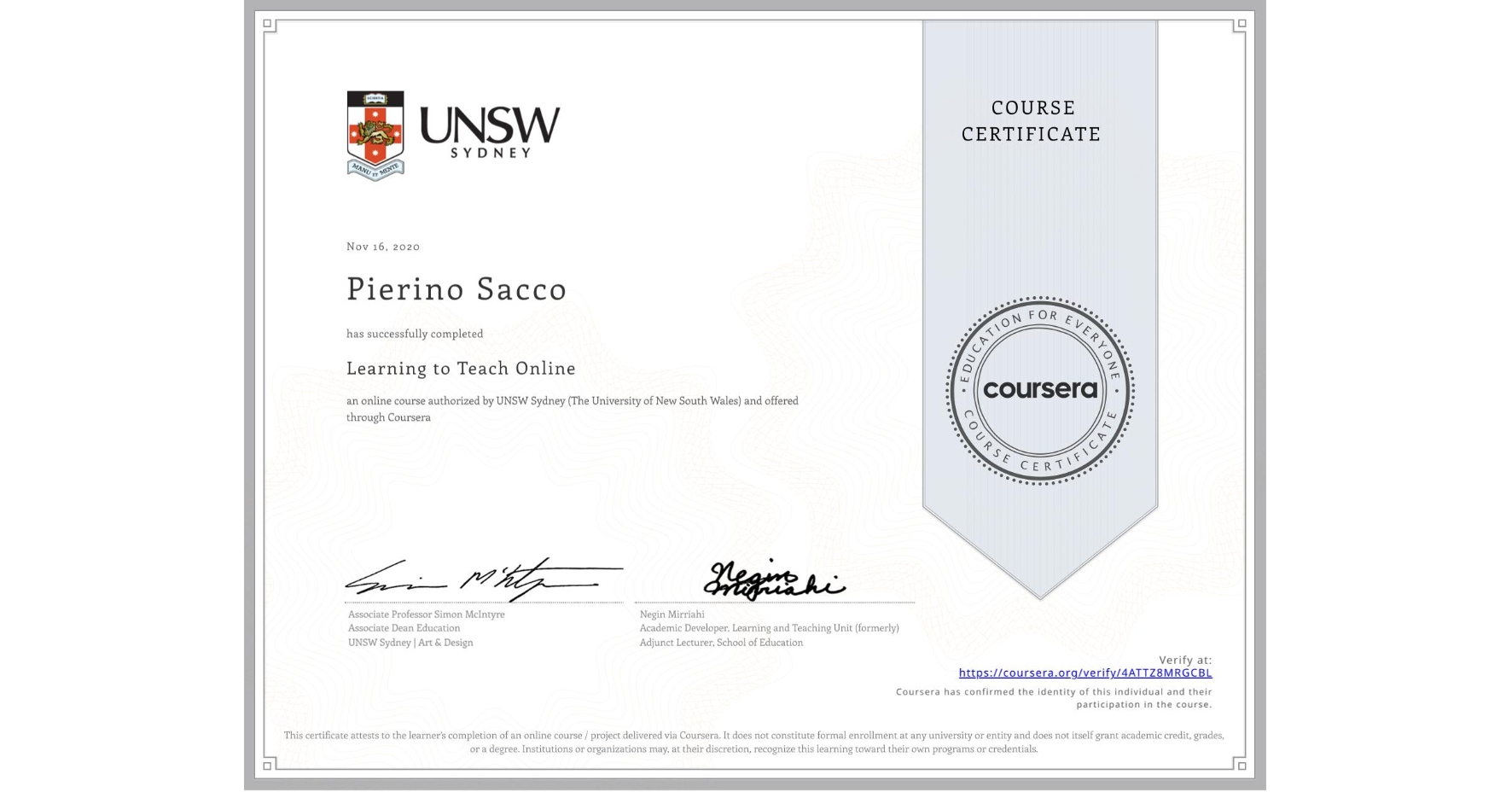The height and width of the screenshot is (792, 1512).
Task: Click the Coursera seal emblem
Action: coord(1039,391)
